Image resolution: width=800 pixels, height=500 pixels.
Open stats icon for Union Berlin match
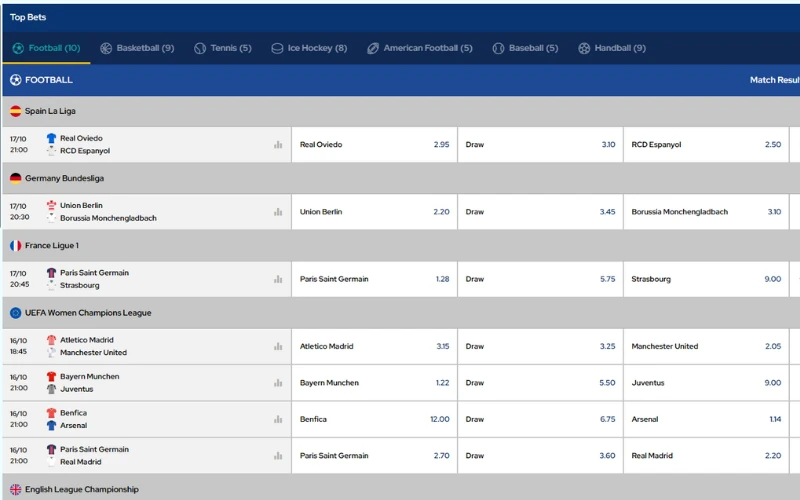coord(278,212)
